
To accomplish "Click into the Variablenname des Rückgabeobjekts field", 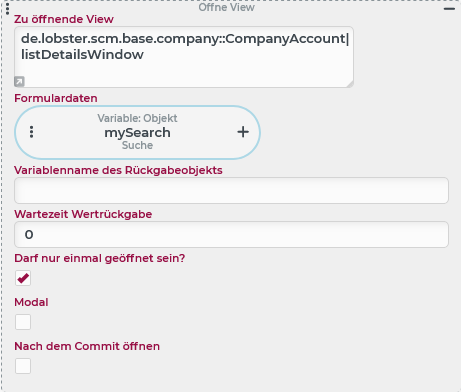I will [231, 190].
